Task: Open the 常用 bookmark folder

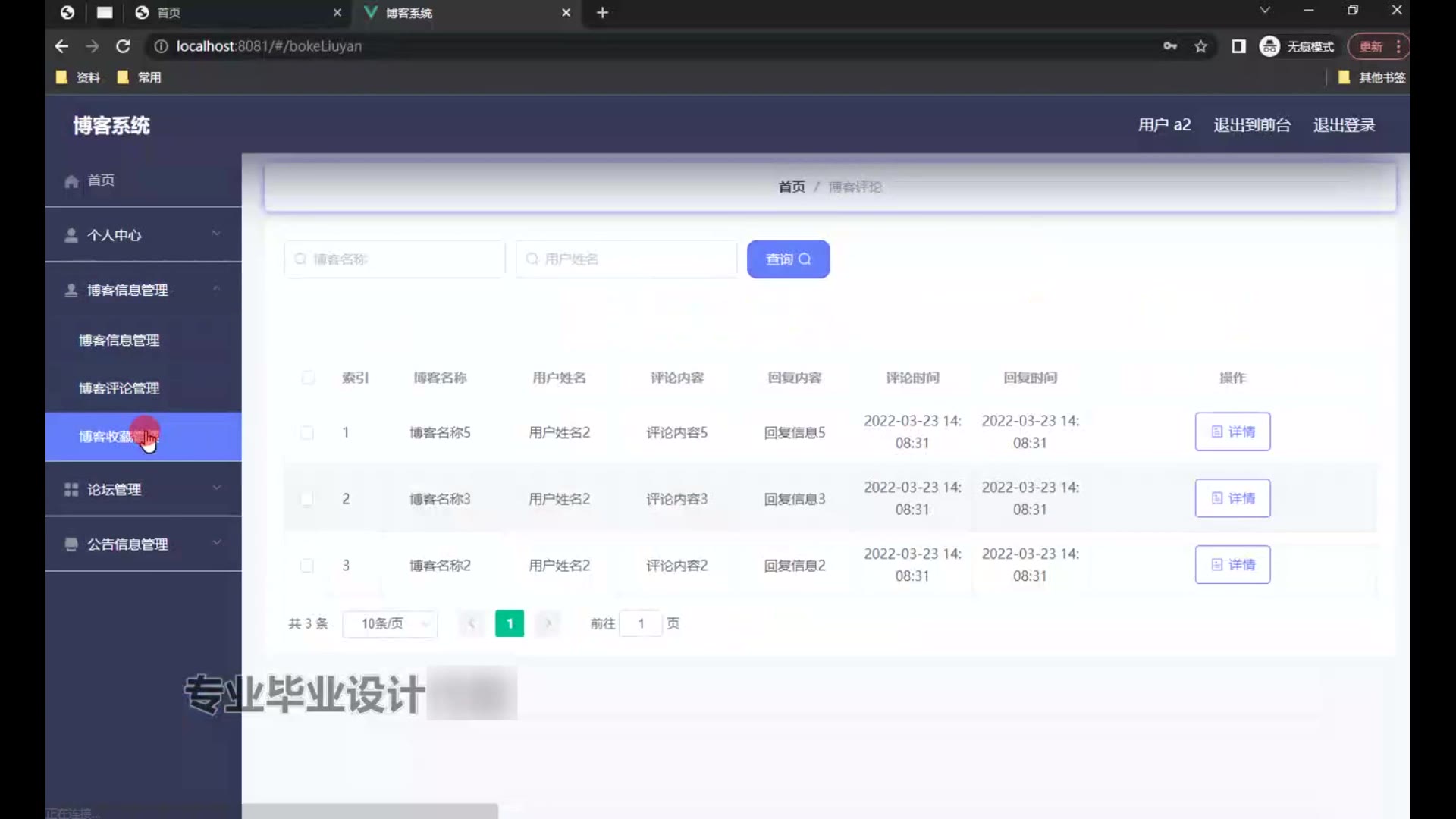Action: click(140, 77)
